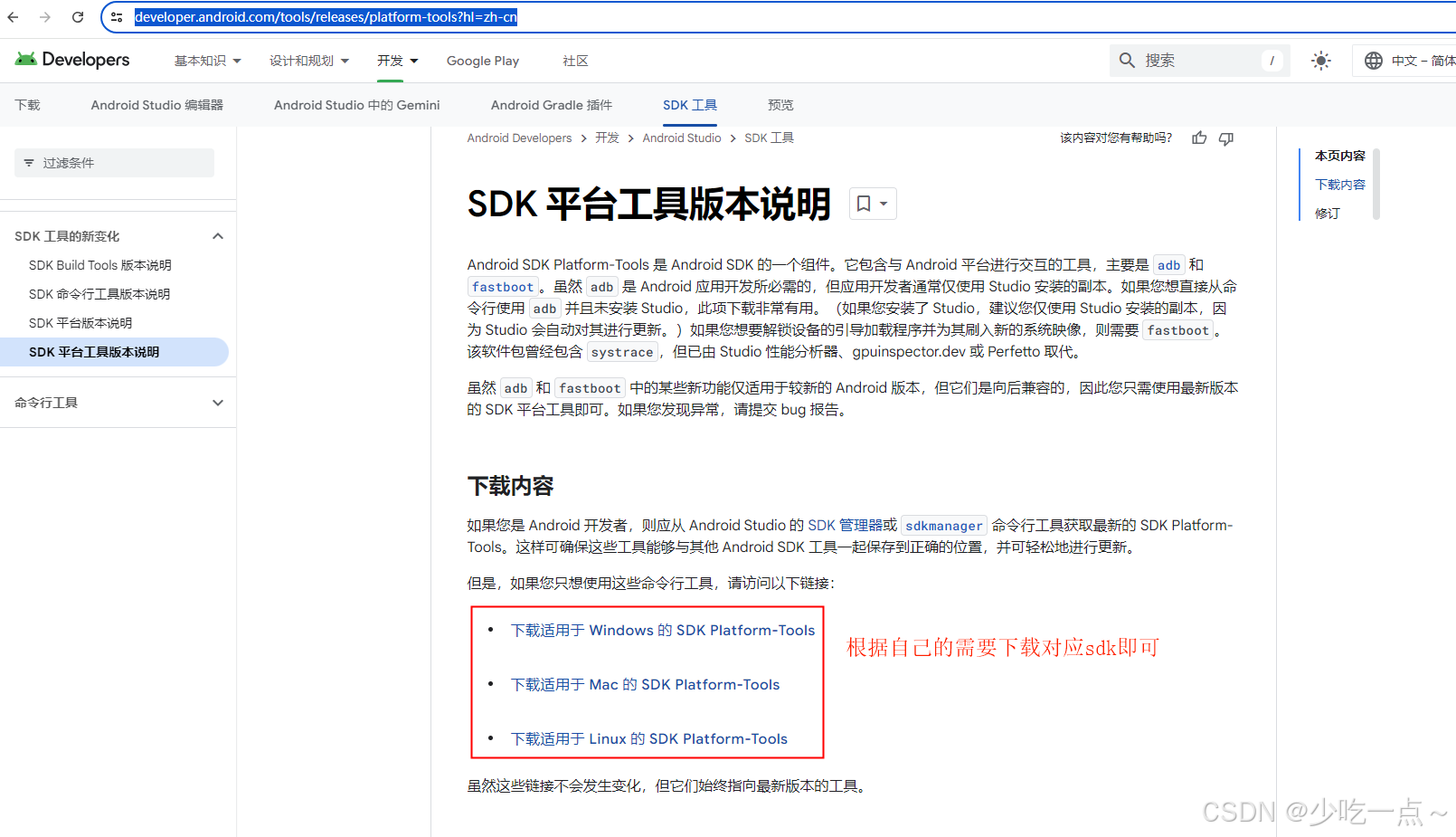Expand the 命令行工具 section
The image size is (1456, 837).
coord(218,403)
